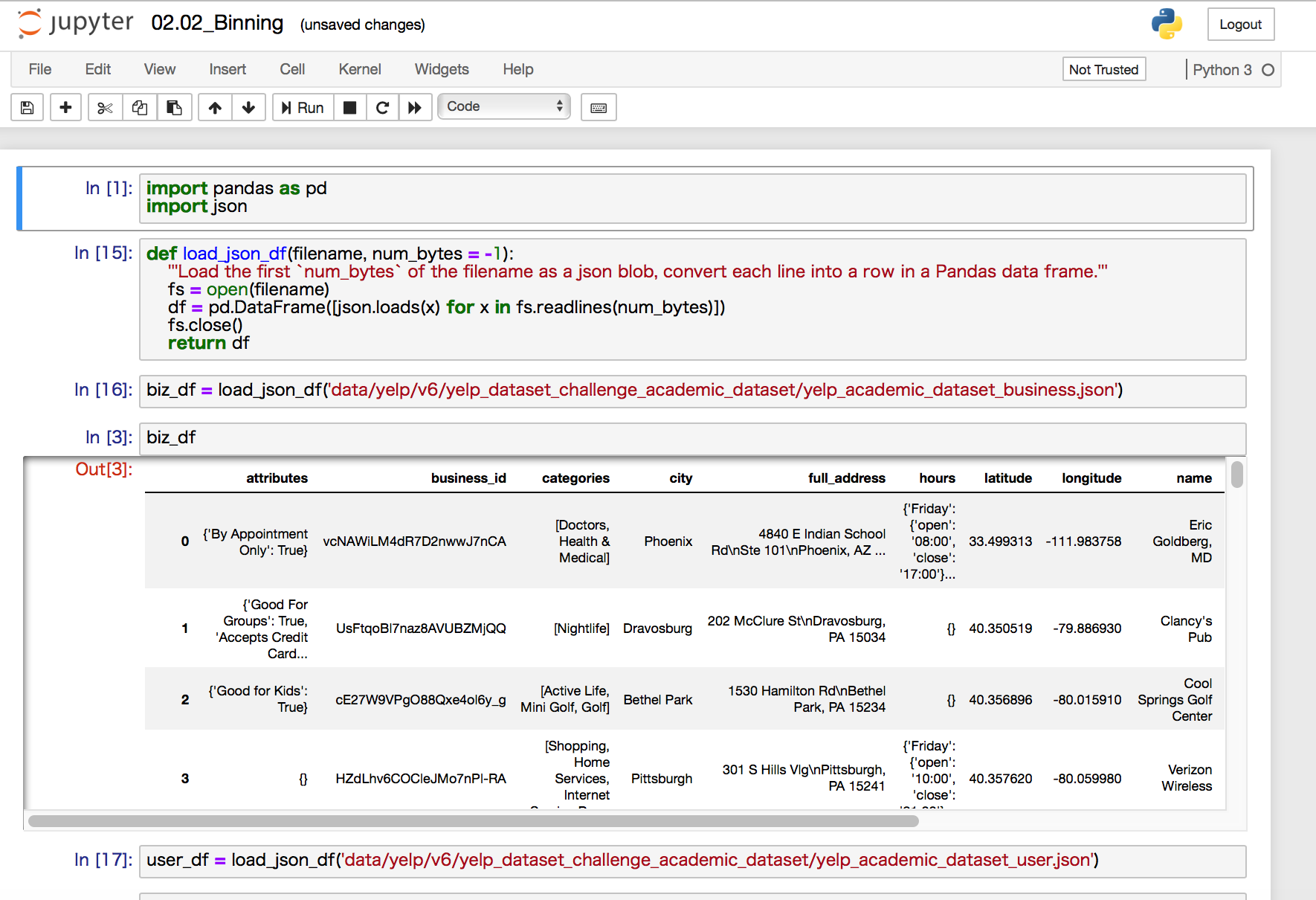Open the Kernel menu
The height and width of the screenshot is (900, 1316).
coord(360,69)
